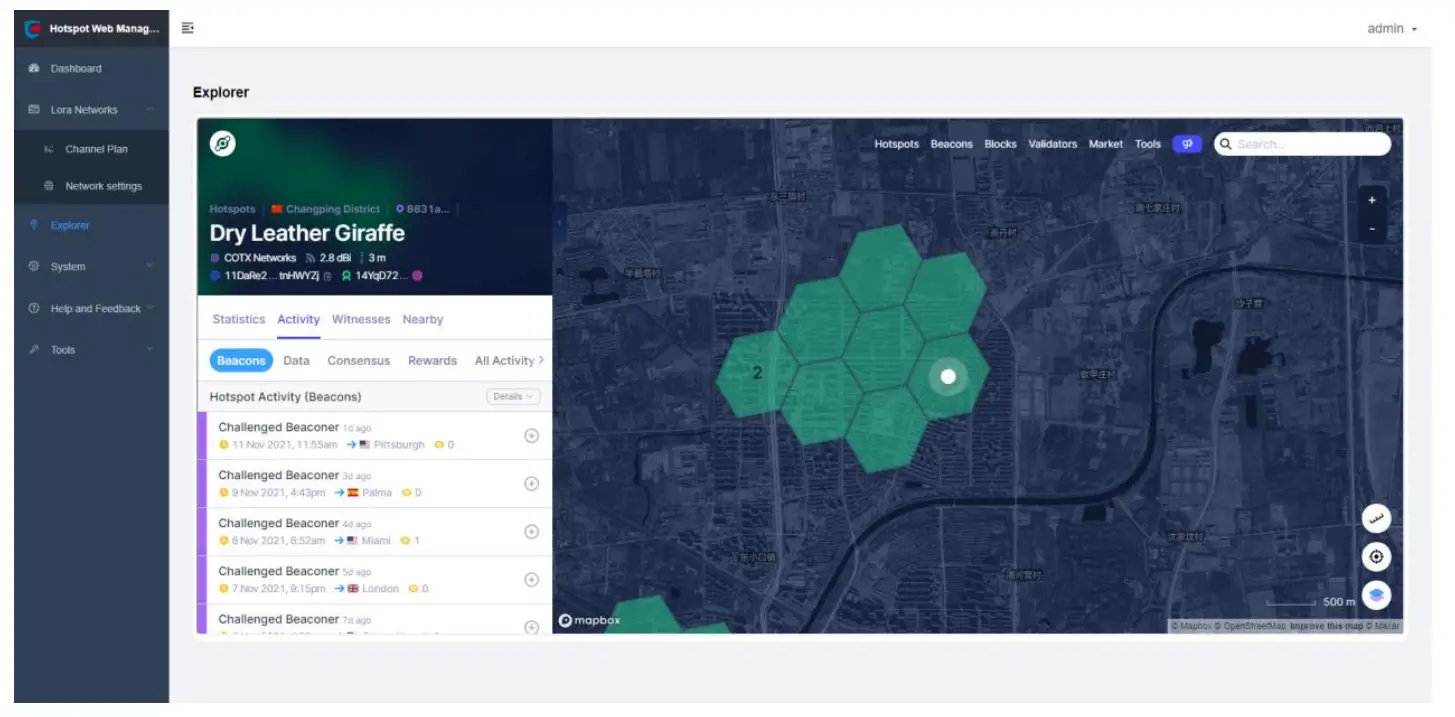Open Network settings page
The width and height of the screenshot is (1455, 717).
tap(103, 186)
